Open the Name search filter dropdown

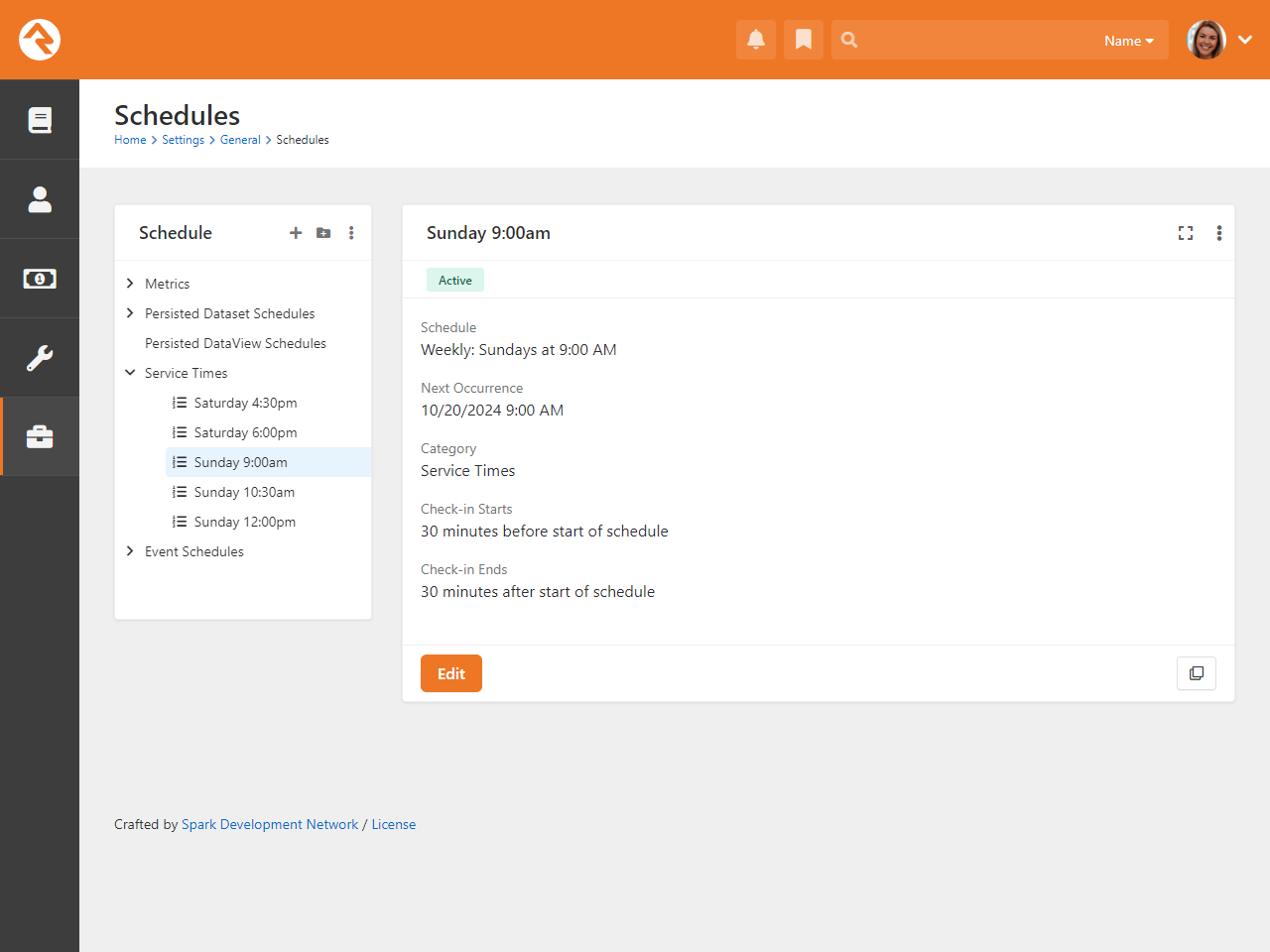tap(1129, 41)
